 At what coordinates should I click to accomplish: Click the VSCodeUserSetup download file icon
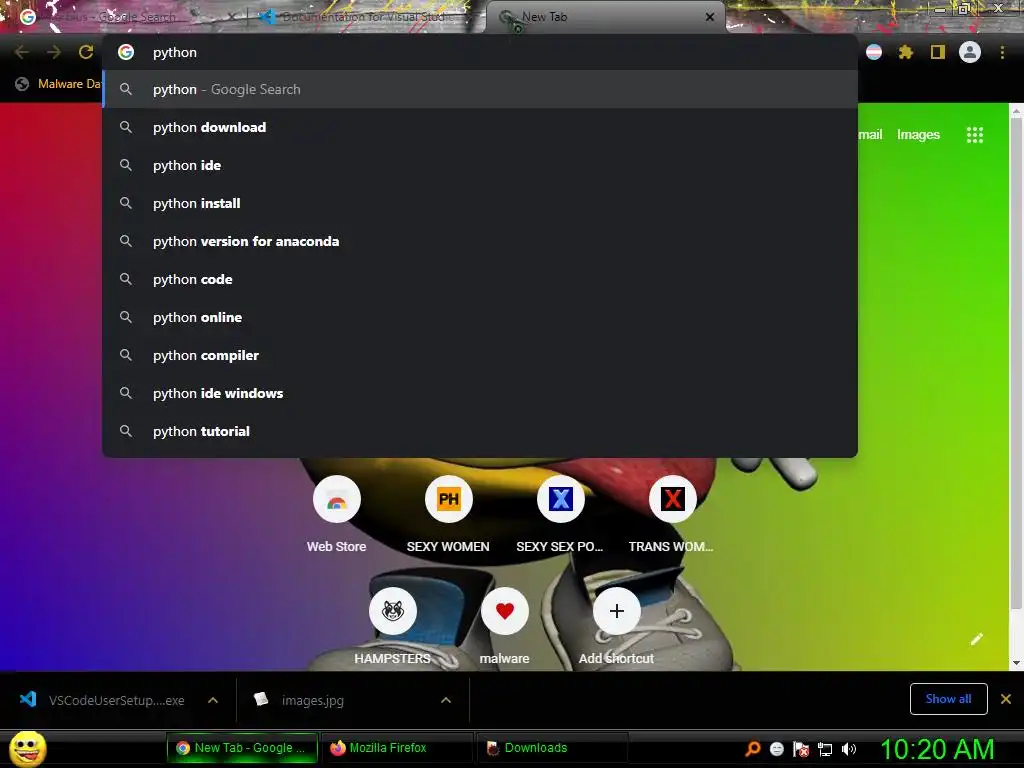coord(28,699)
